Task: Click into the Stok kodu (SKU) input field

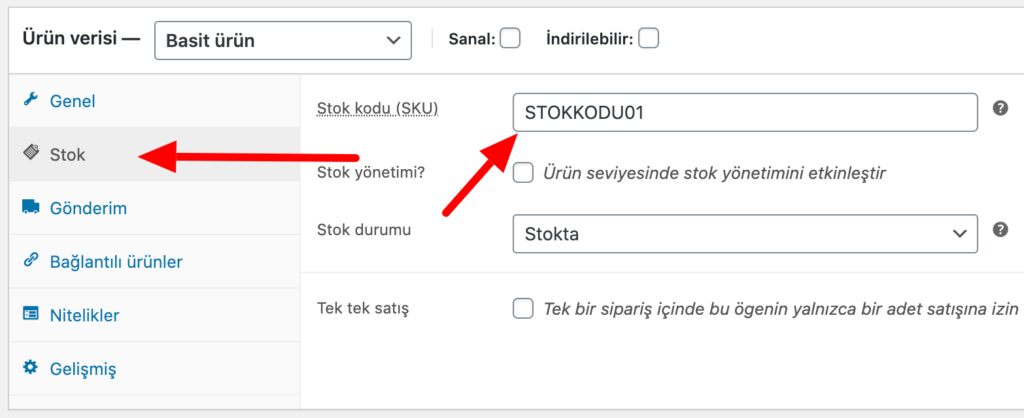Action: [745, 112]
